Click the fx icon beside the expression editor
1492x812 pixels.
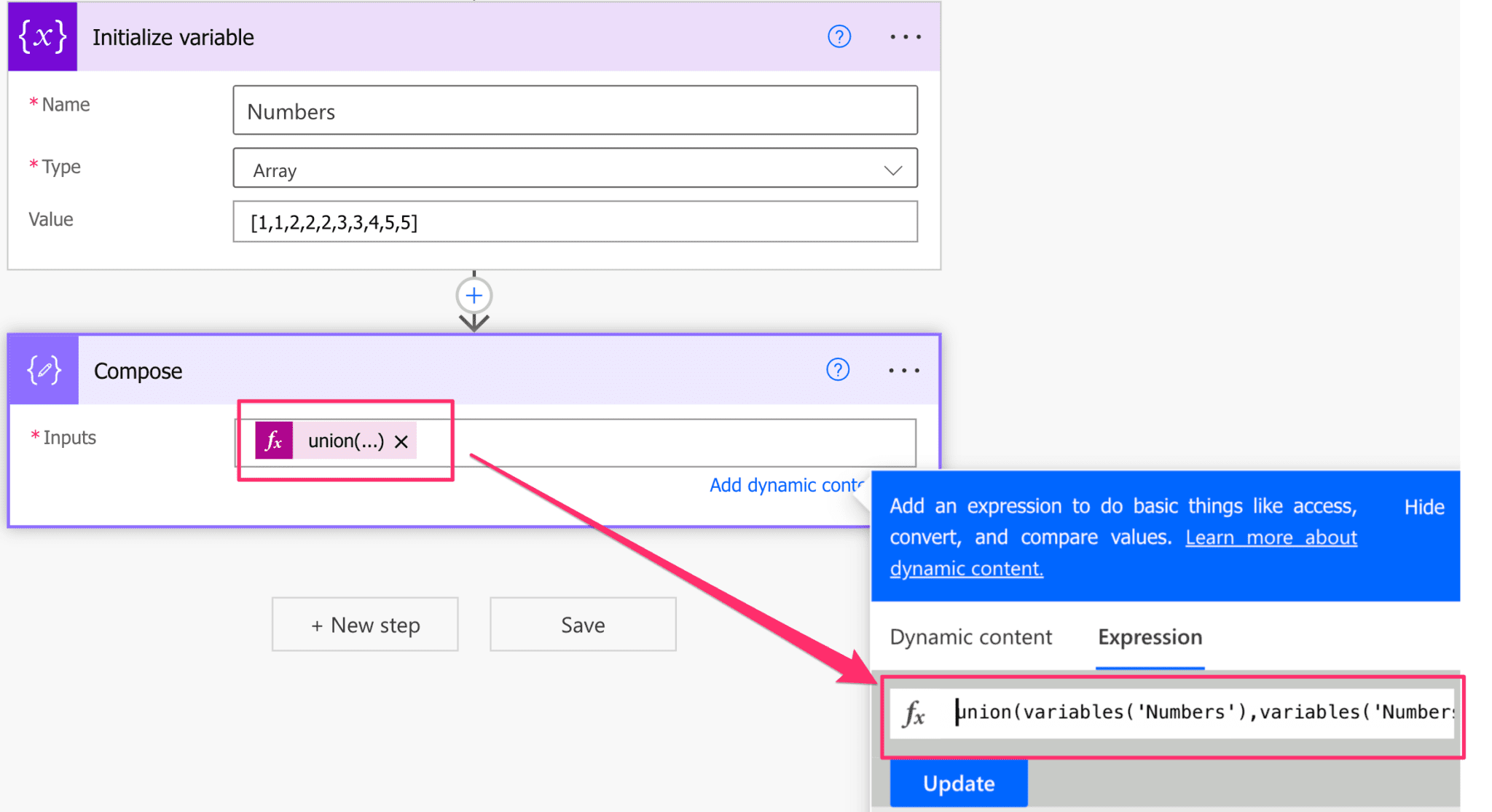tap(913, 712)
